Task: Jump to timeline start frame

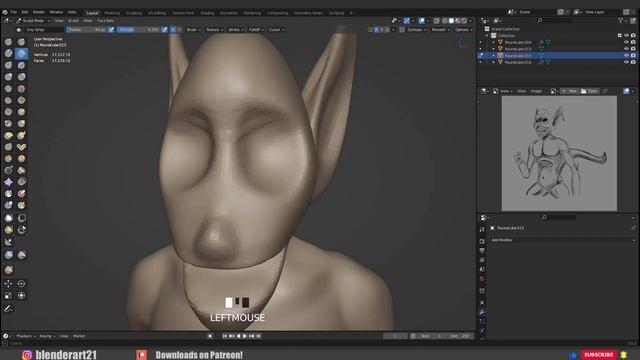Action: pos(224,336)
